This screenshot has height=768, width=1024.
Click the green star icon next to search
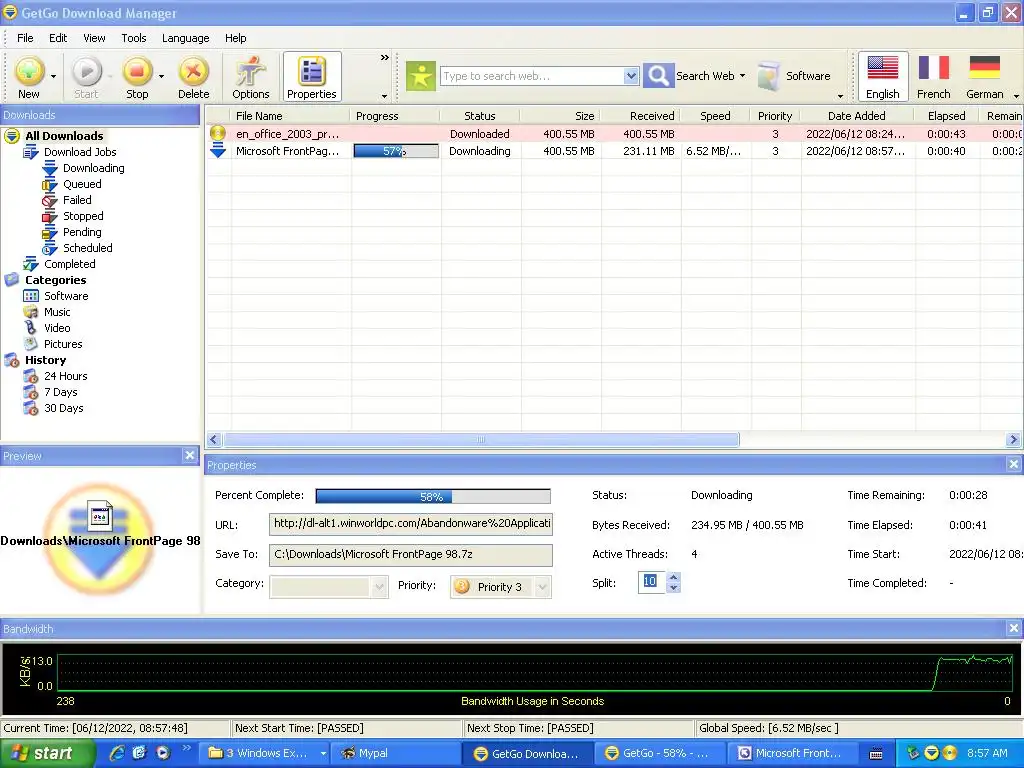point(421,76)
